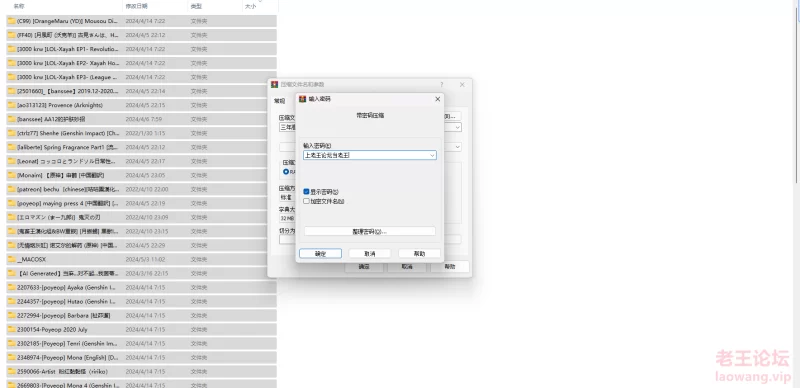Click the WinRAR icon of archive parameters window
Image resolution: width=800 pixels, height=388 pixels.
275,85
